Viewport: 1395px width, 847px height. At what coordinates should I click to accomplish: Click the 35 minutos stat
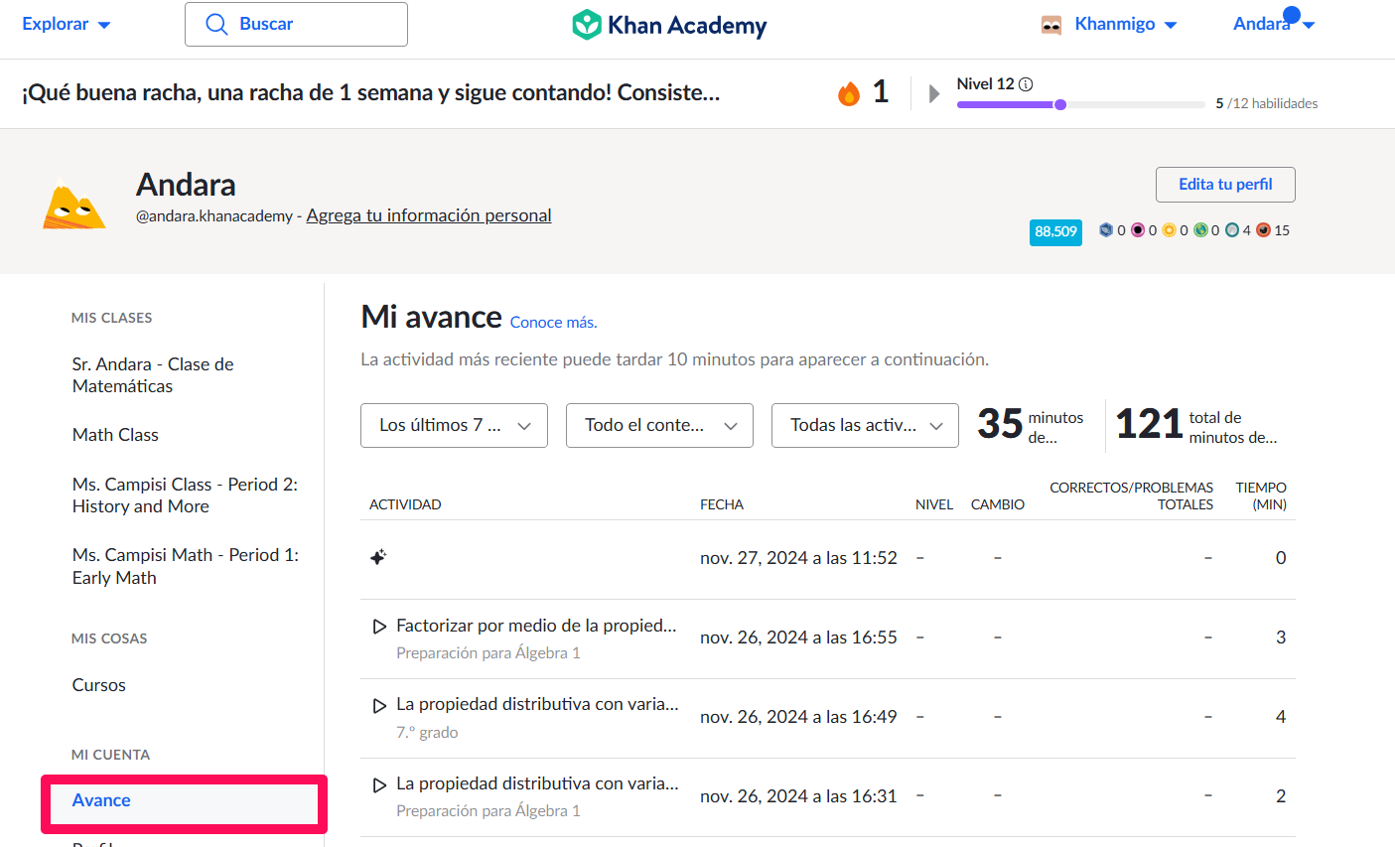point(1030,425)
